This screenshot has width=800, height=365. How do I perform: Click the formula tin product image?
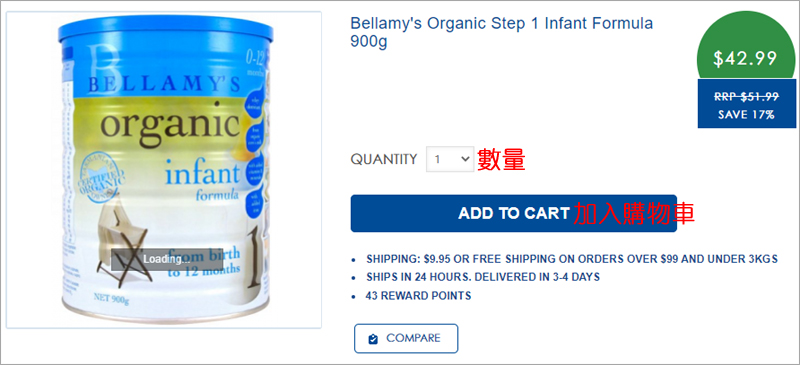point(166,168)
